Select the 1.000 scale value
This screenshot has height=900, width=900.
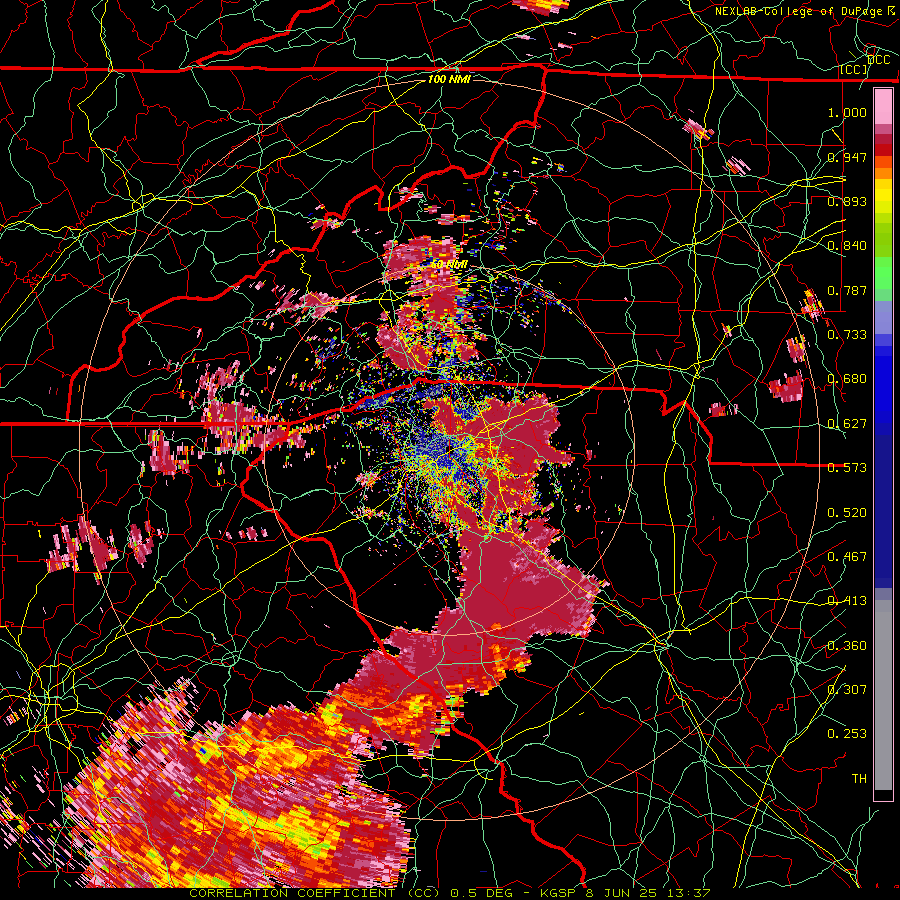point(847,112)
